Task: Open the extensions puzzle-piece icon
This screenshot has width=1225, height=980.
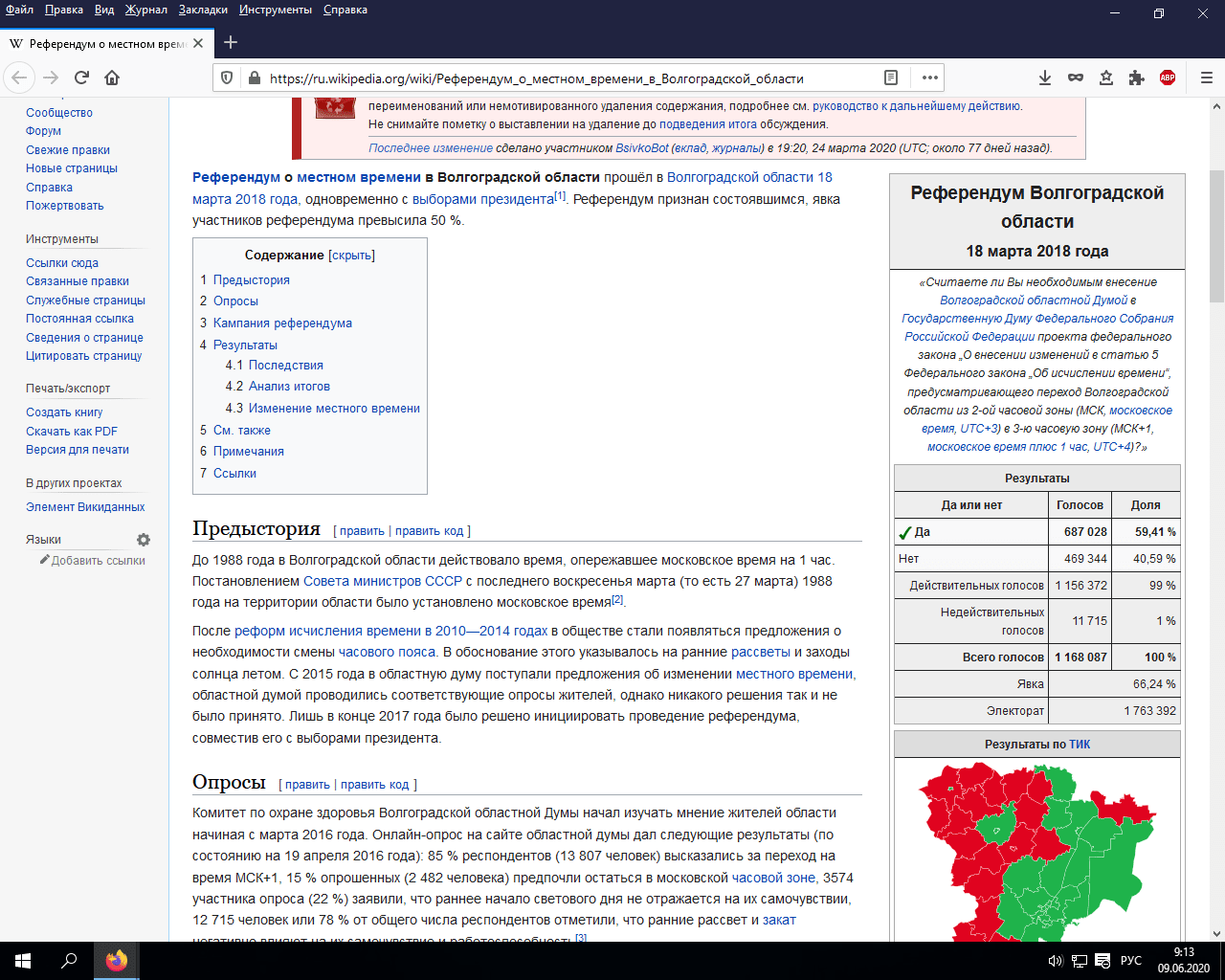Action: (x=1137, y=78)
